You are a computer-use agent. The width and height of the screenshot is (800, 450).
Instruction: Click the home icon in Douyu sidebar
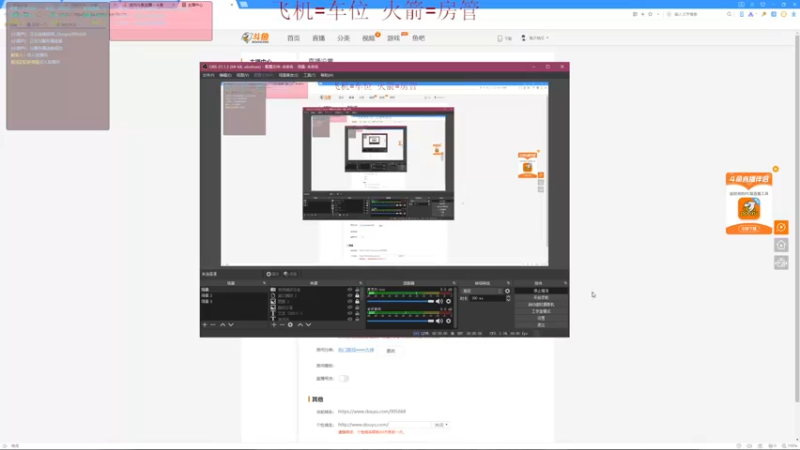tap(781, 245)
